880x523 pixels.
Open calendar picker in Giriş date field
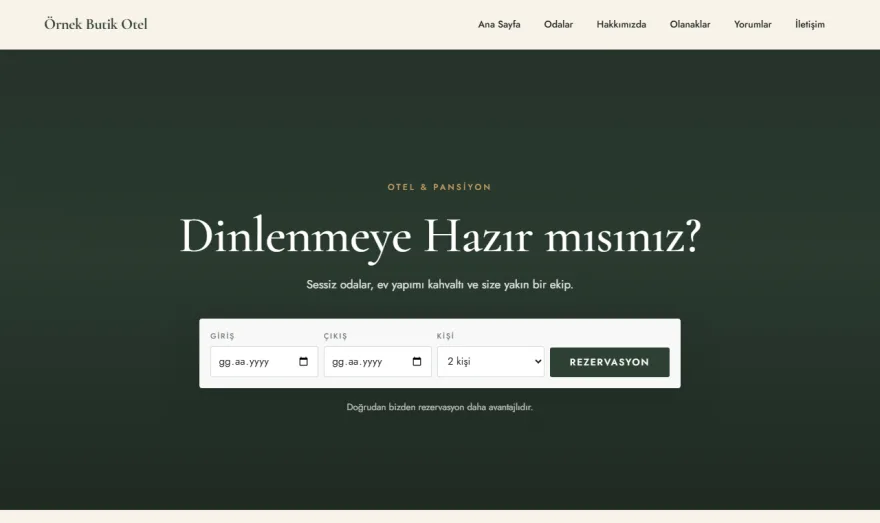[304, 361]
